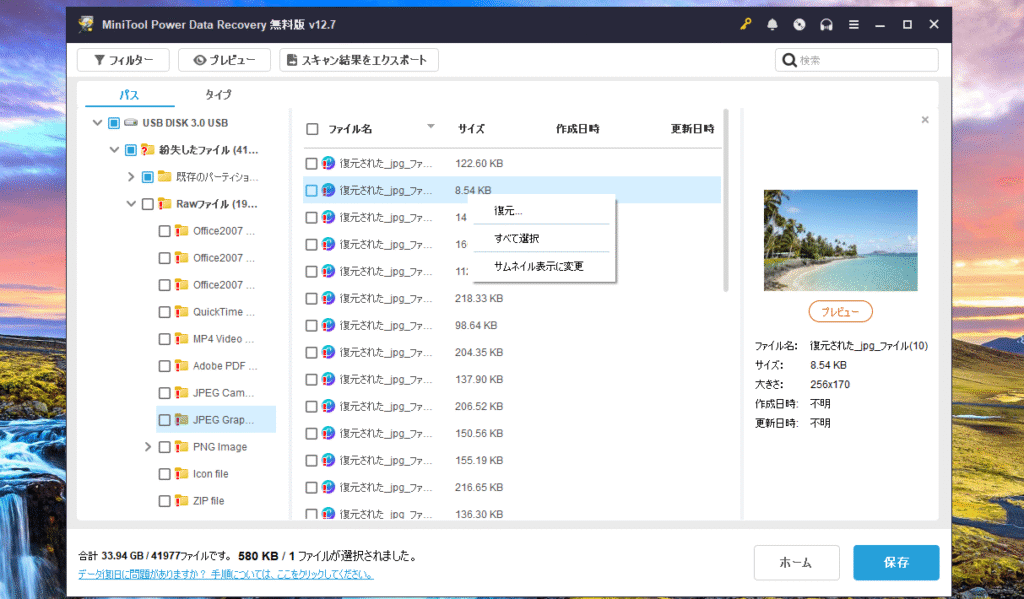Click the file list vertical scrollbar
Image resolution: width=1024 pixels, height=599 pixels.
point(727,200)
